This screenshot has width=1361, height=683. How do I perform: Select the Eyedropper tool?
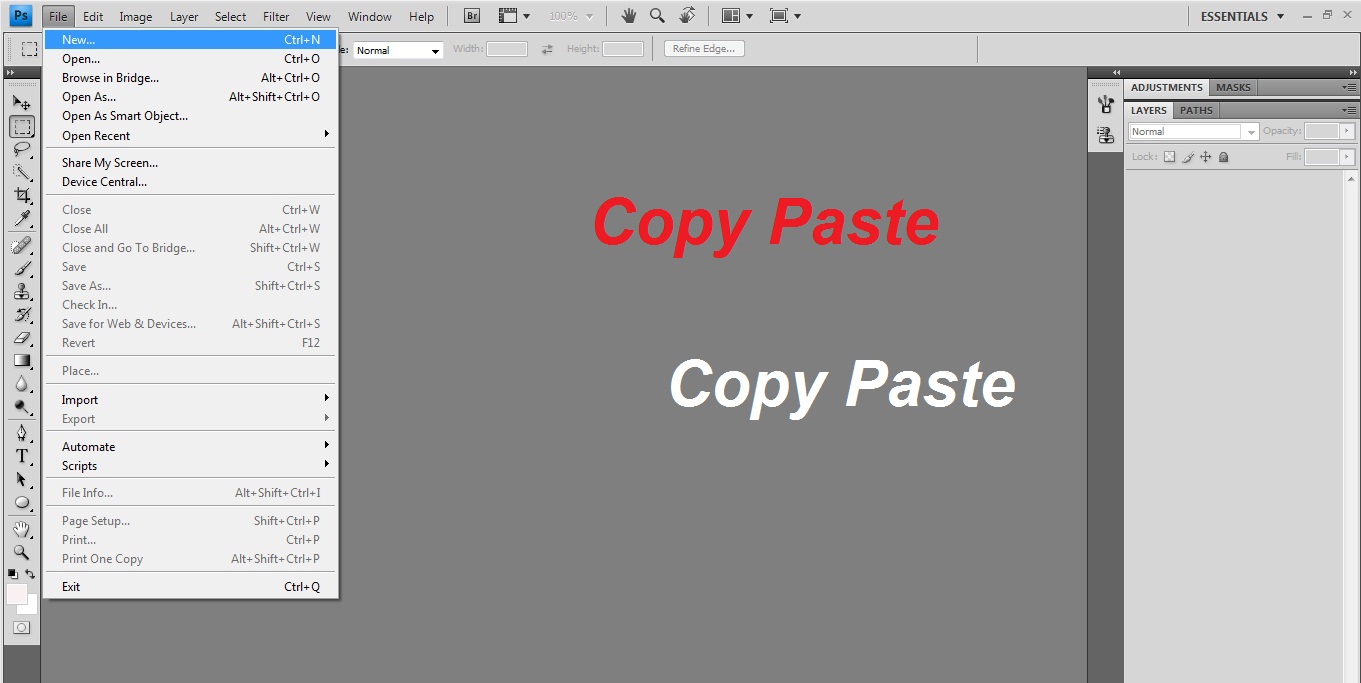(x=21, y=219)
